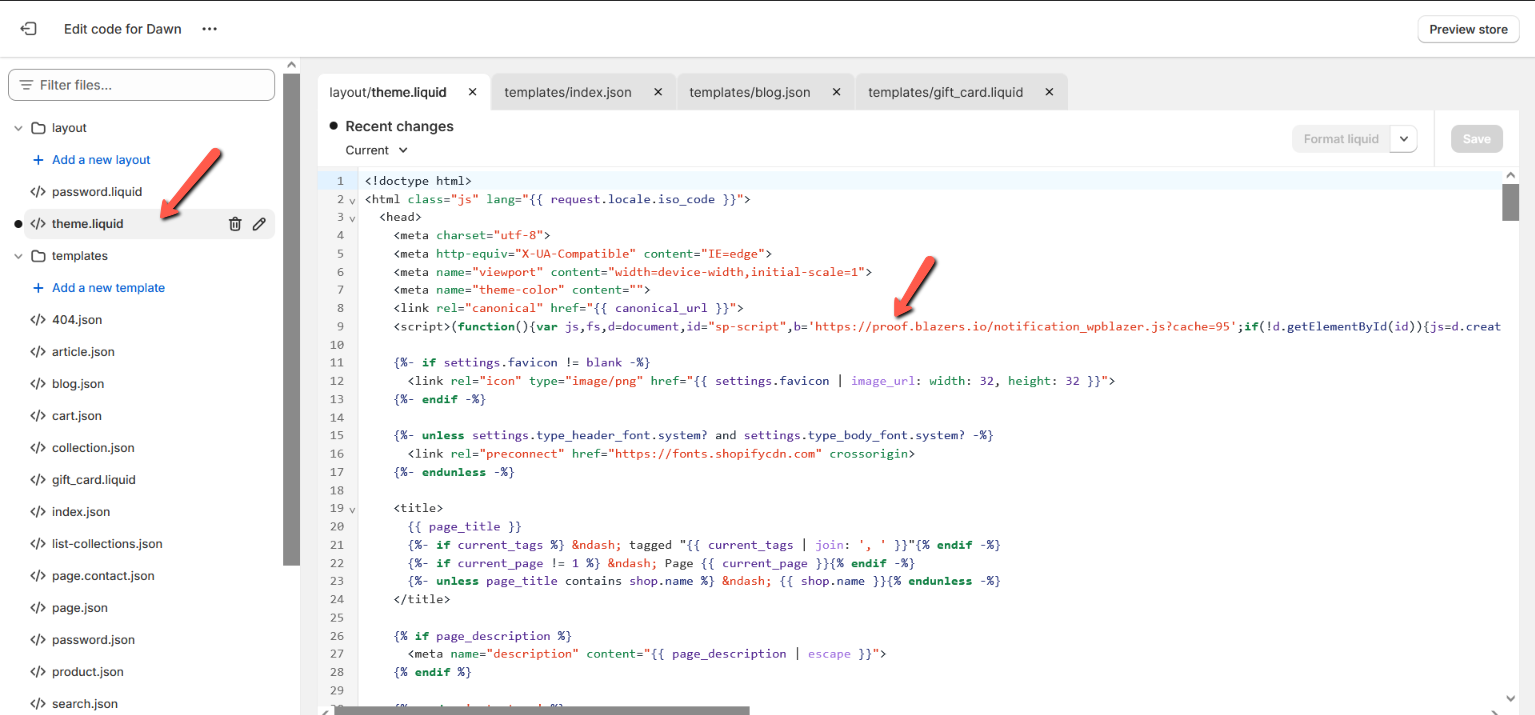Close the templates/blog.json tab
Screen dimensions: 1535x715
pos(836,92)
